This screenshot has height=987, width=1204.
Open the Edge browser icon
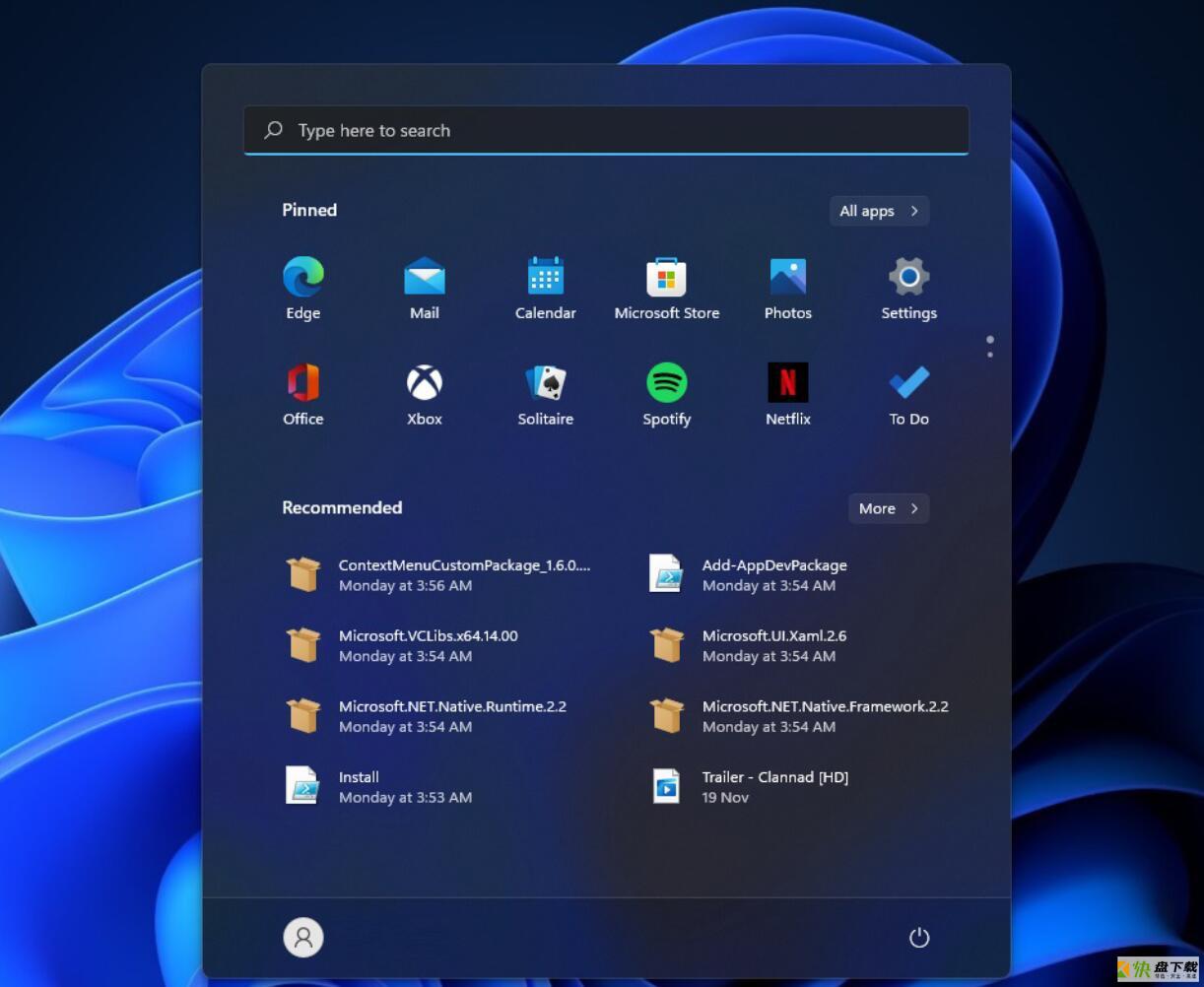pyautogui.click(x=303, y=277)
